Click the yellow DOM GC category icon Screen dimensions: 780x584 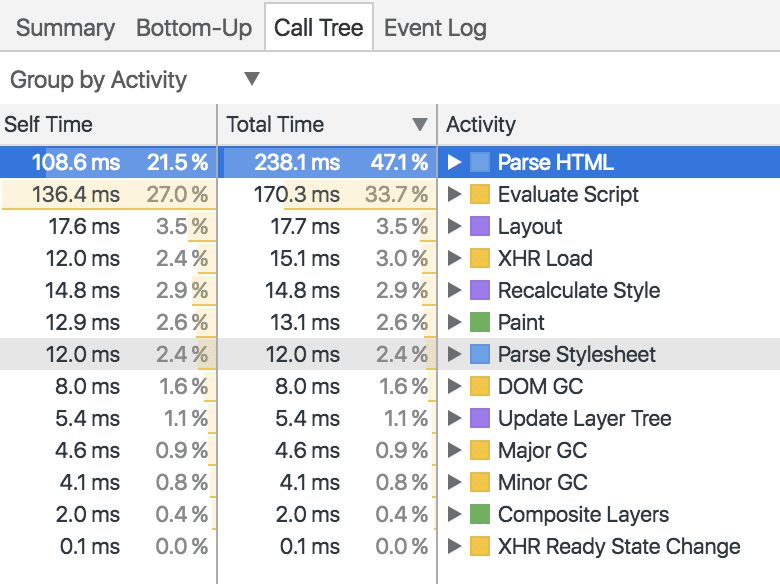point(480,386)
